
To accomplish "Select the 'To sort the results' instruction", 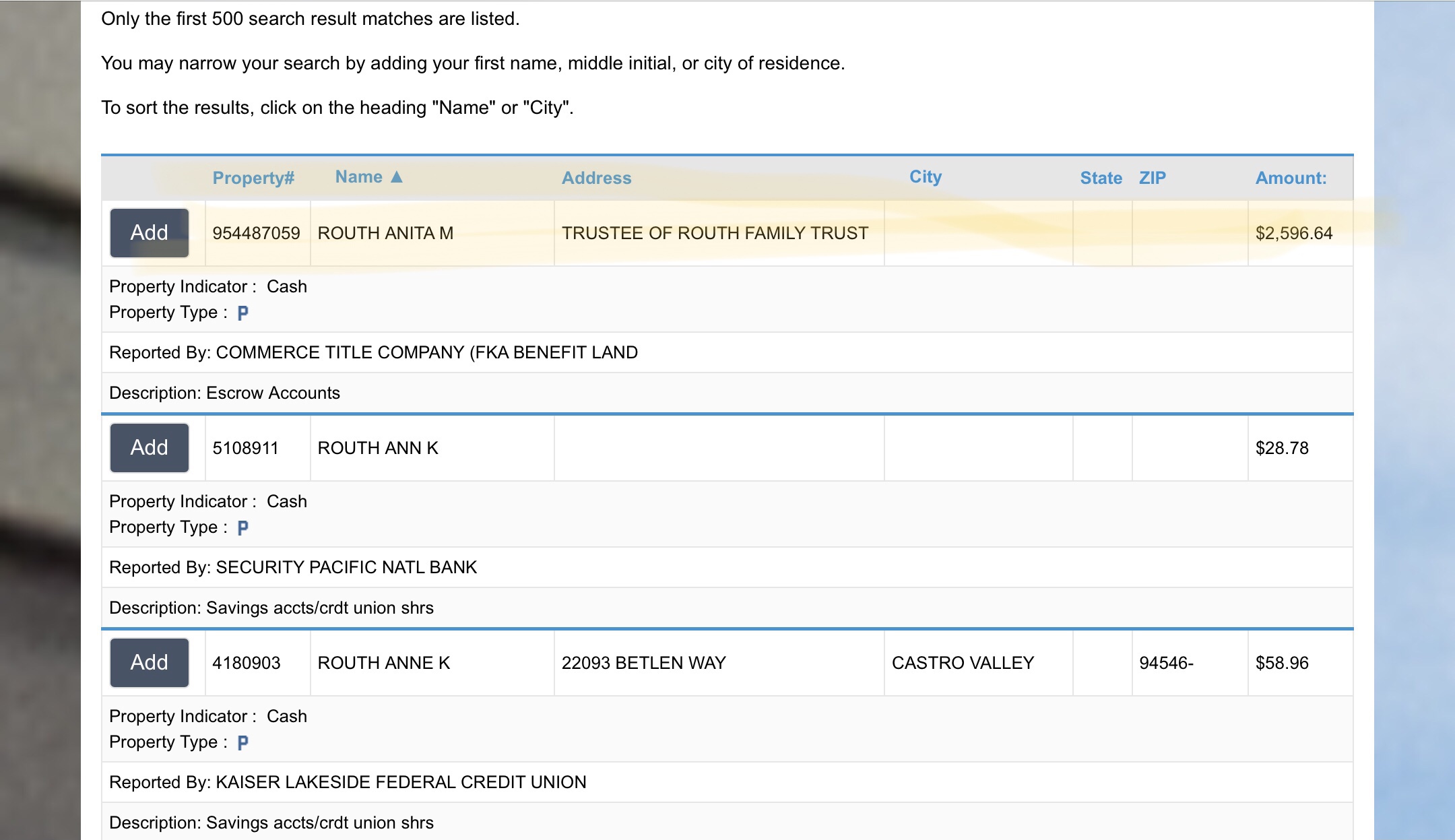I will point(337,108).
